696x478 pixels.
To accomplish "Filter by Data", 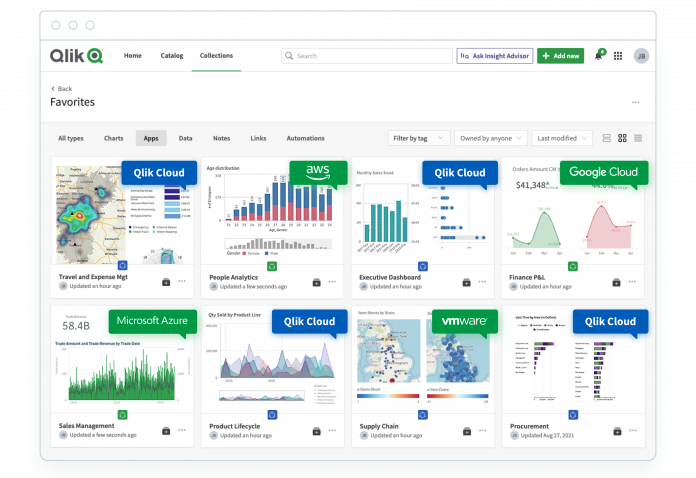I will pos(186,138).
